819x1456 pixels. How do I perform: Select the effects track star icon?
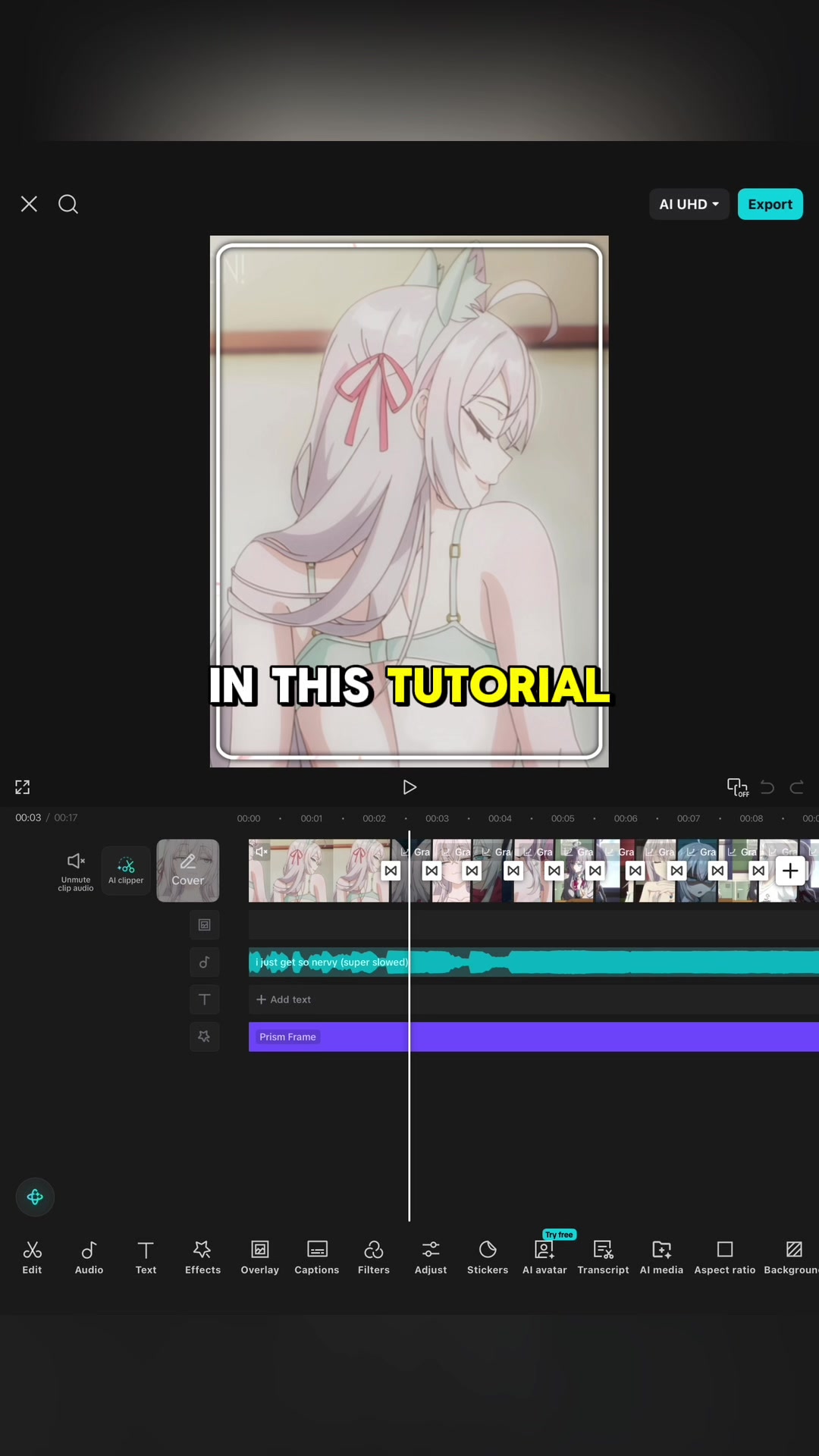click(x=204, y=1037)
